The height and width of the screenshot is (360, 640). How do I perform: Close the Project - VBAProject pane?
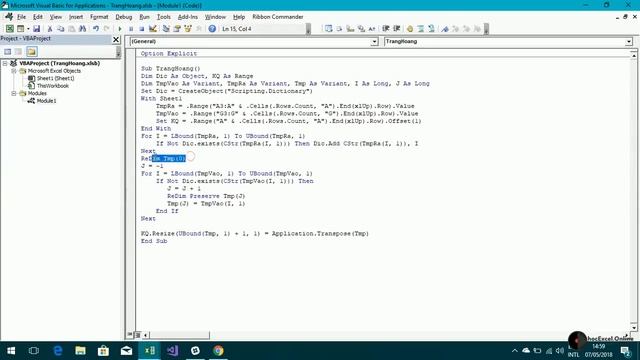pyautogui.click(x=116, y=39)
